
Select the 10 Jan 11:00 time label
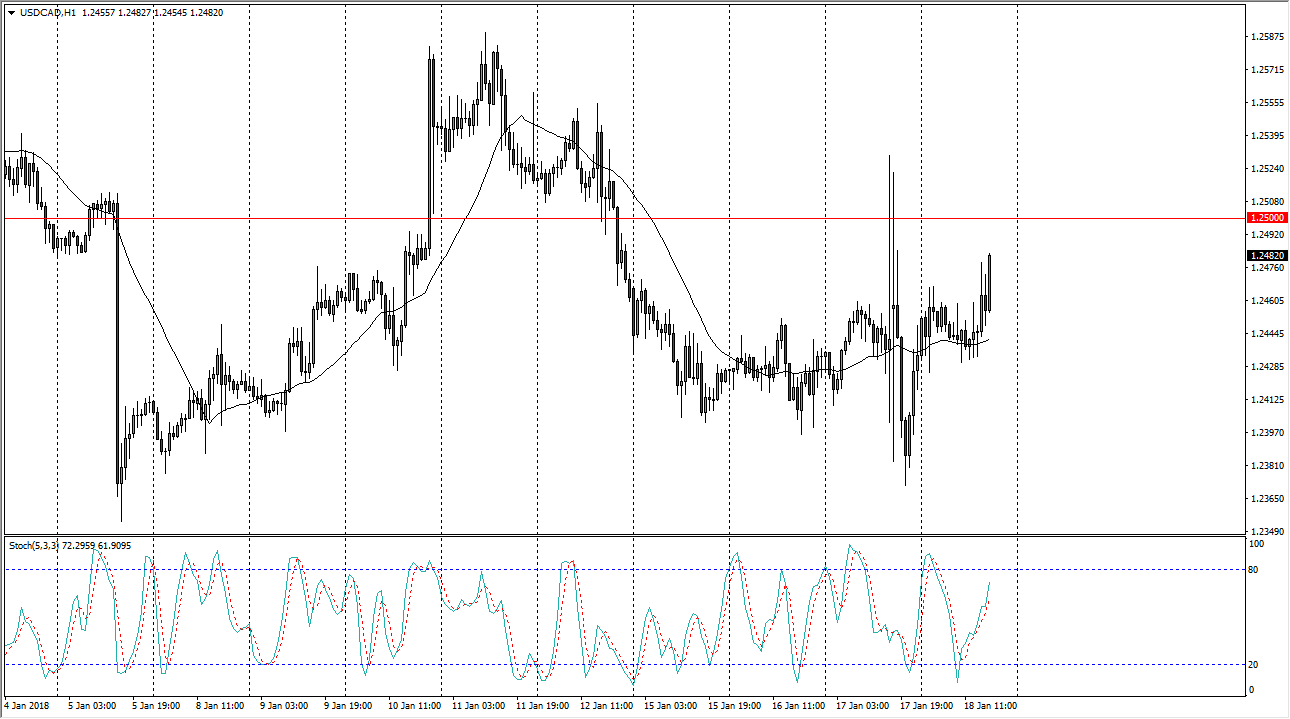(x=412, y=705)
